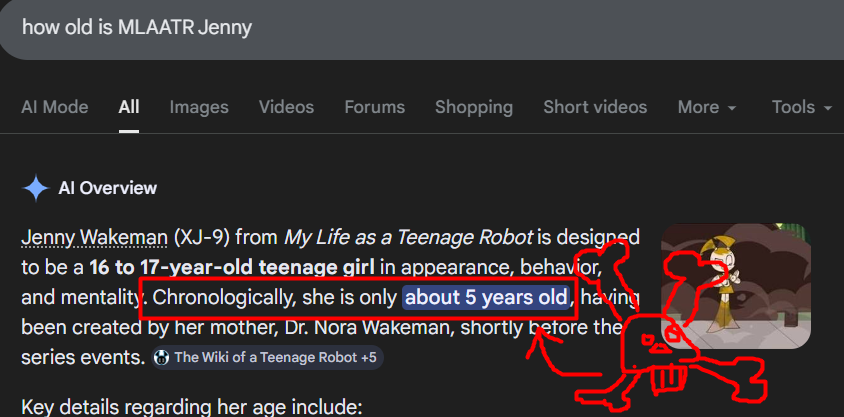Open the Jenny cartoon thumbnail image
Screen dimensions: 844x417
click(735, 285)
